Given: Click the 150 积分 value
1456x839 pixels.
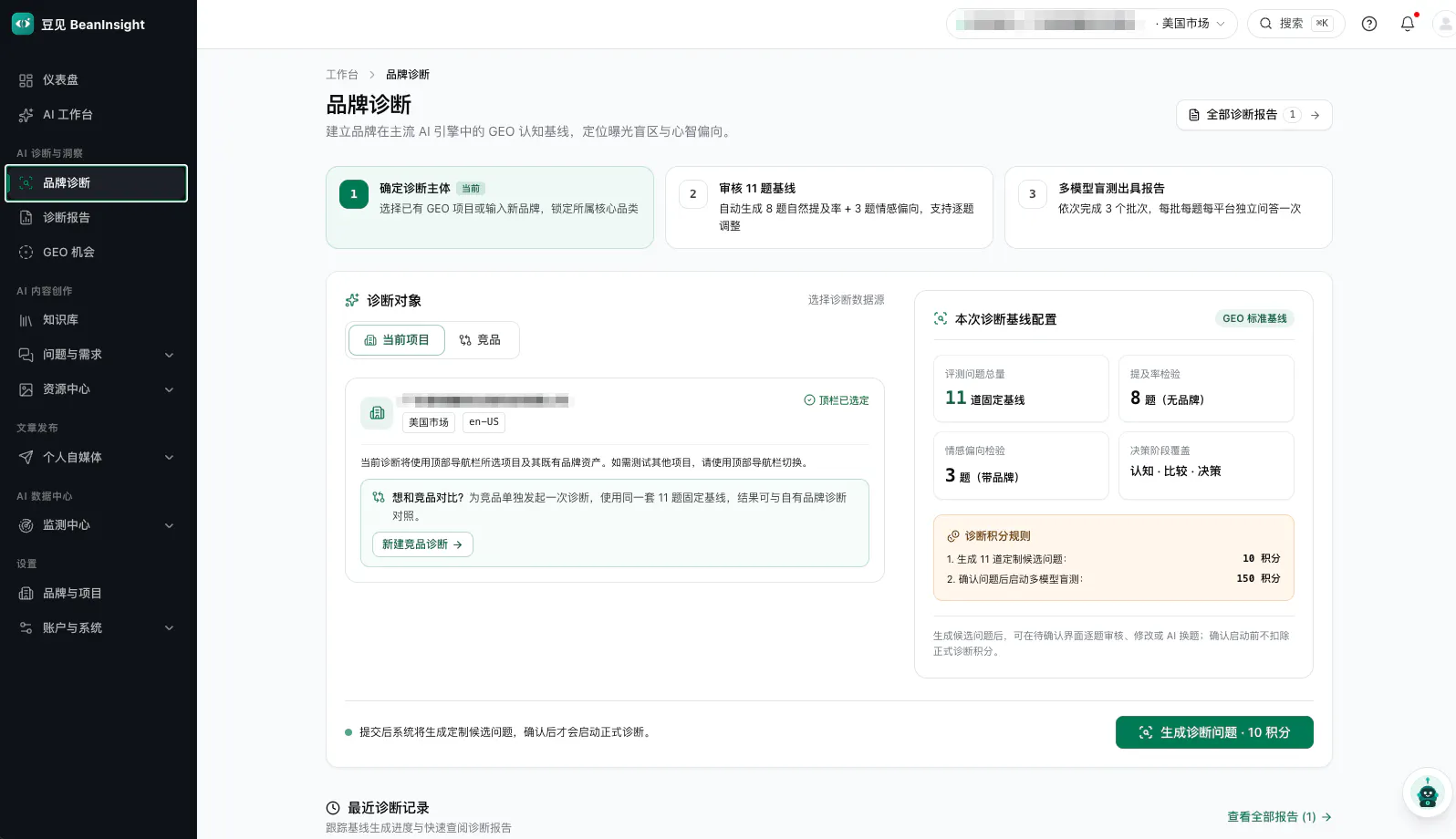Looking at the screenshot, I should tap(1259, 578).
